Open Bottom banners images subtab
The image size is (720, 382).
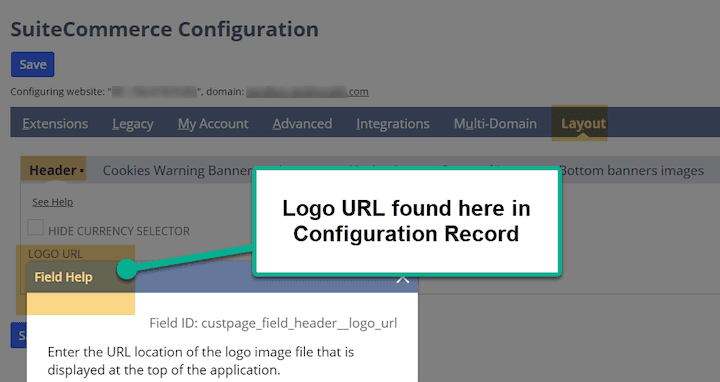click(x=632, y=170)
